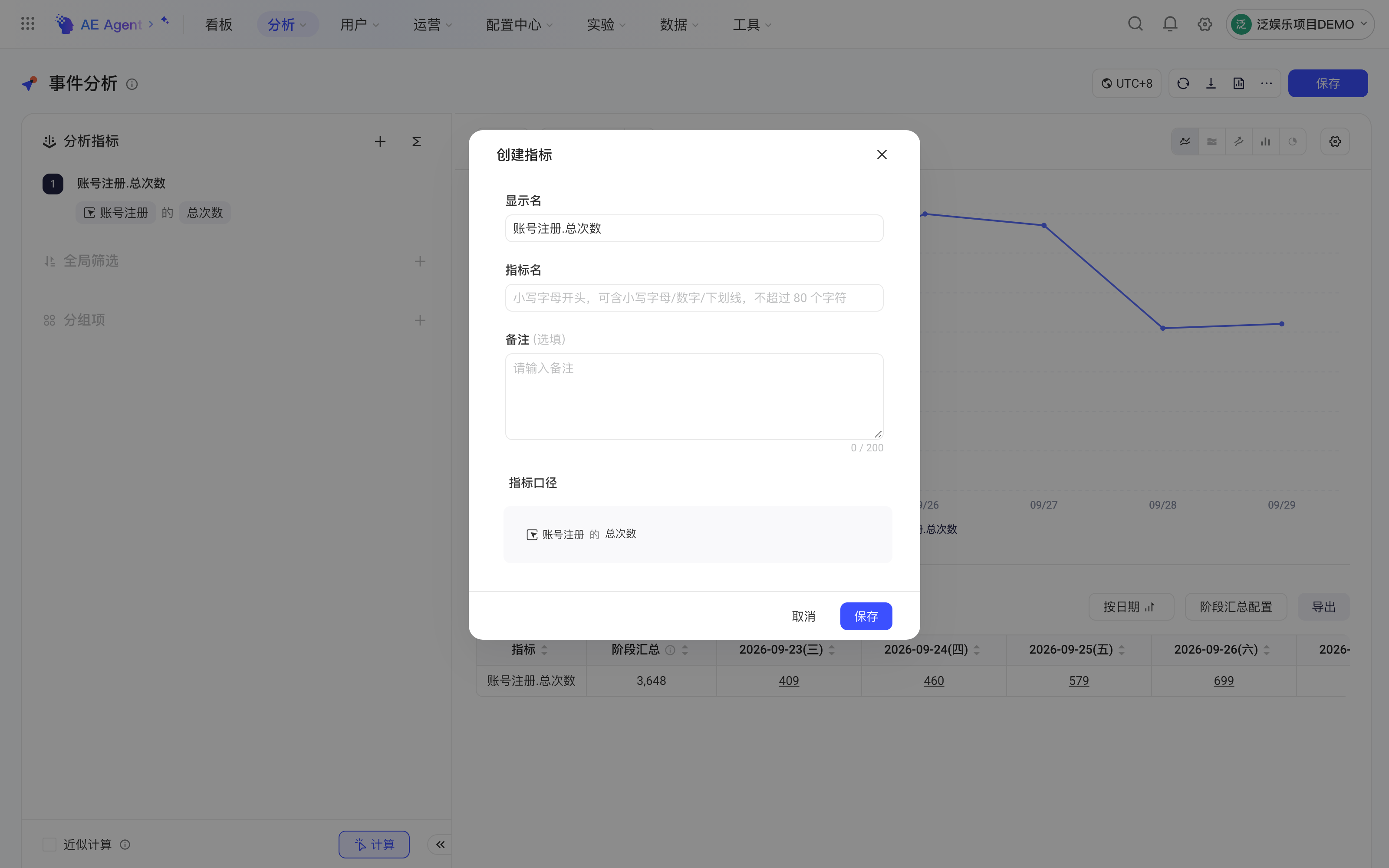Change the UTC+8 timezone

(1126, 84)
